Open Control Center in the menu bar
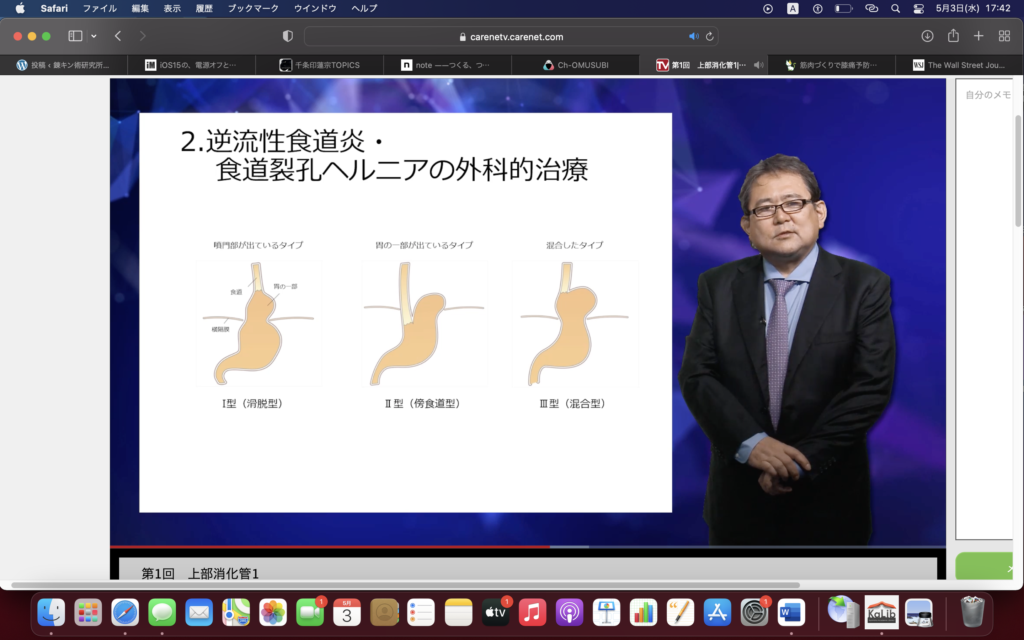This screenshot has width=1024, height=640. (918, 8)
